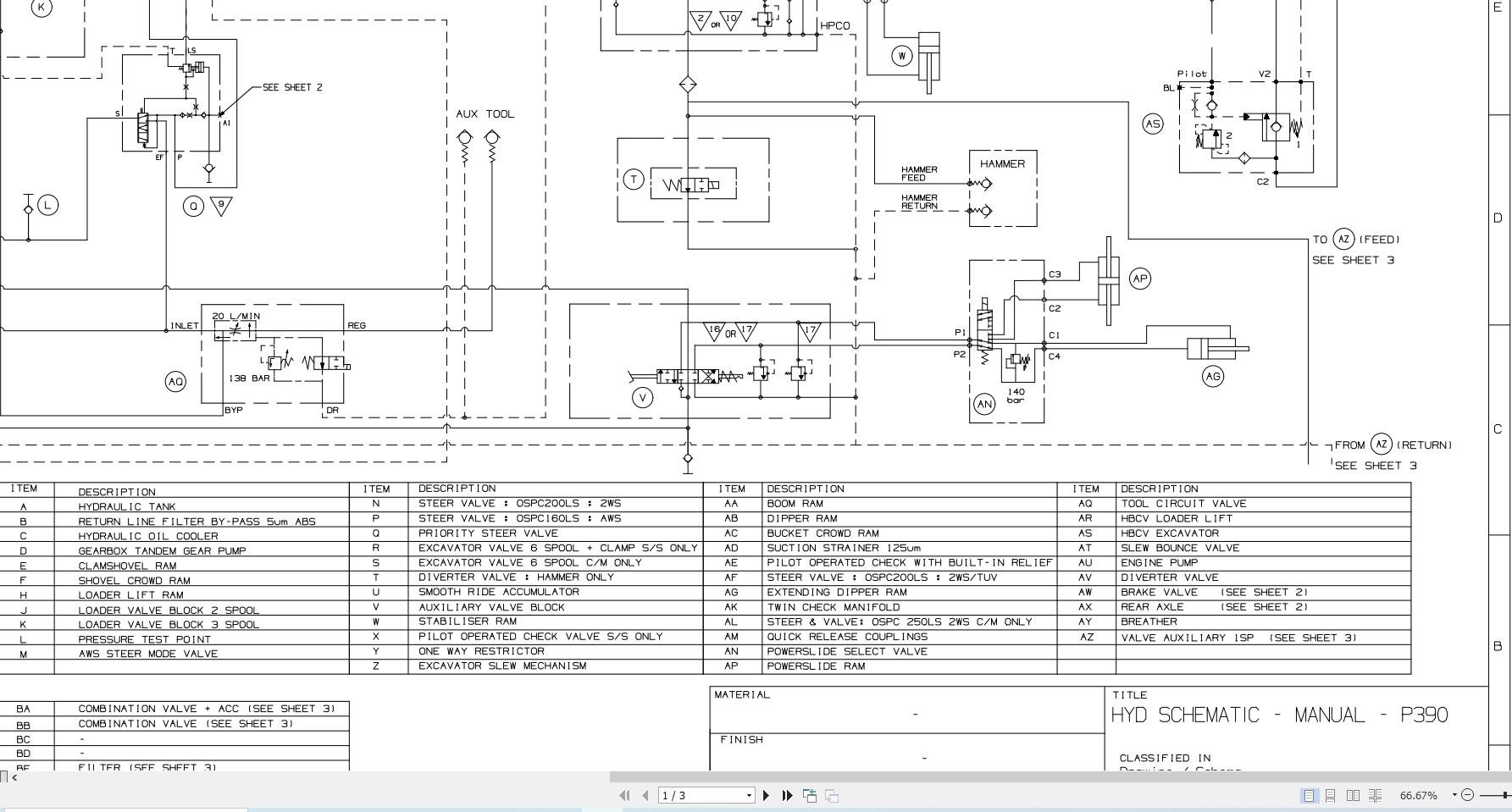Click the TO AZ (FEED) reference
Viewport: 1512px width, 812px height.
click(x=1356, y=239)
